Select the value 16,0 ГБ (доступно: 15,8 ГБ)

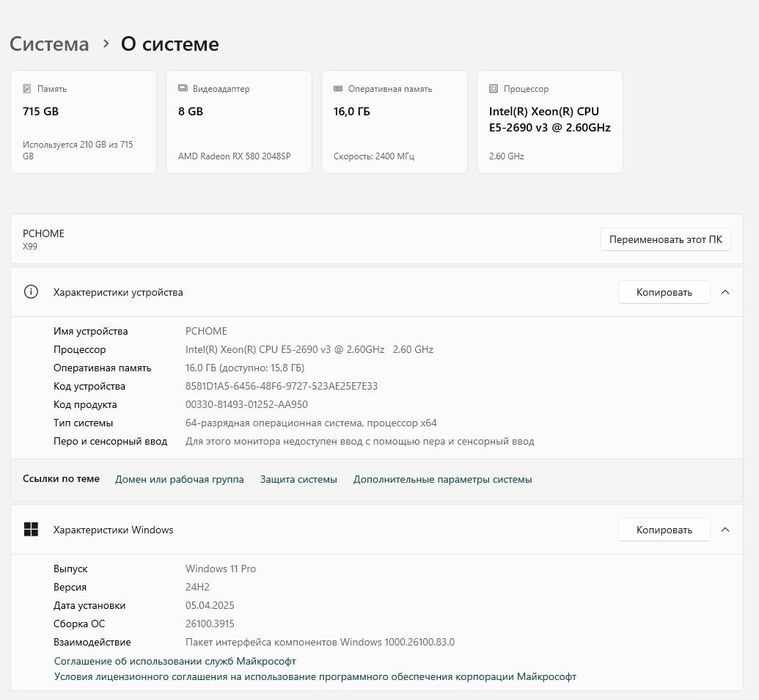click(x=245, y=368)
